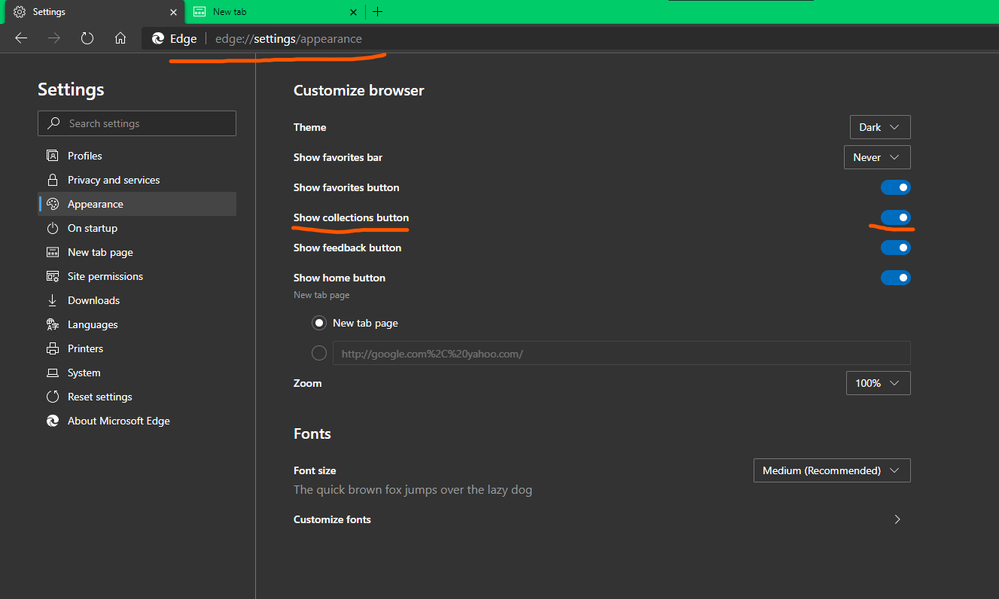
Task: Click the home page URL text field
Action: tap(621, 353)
